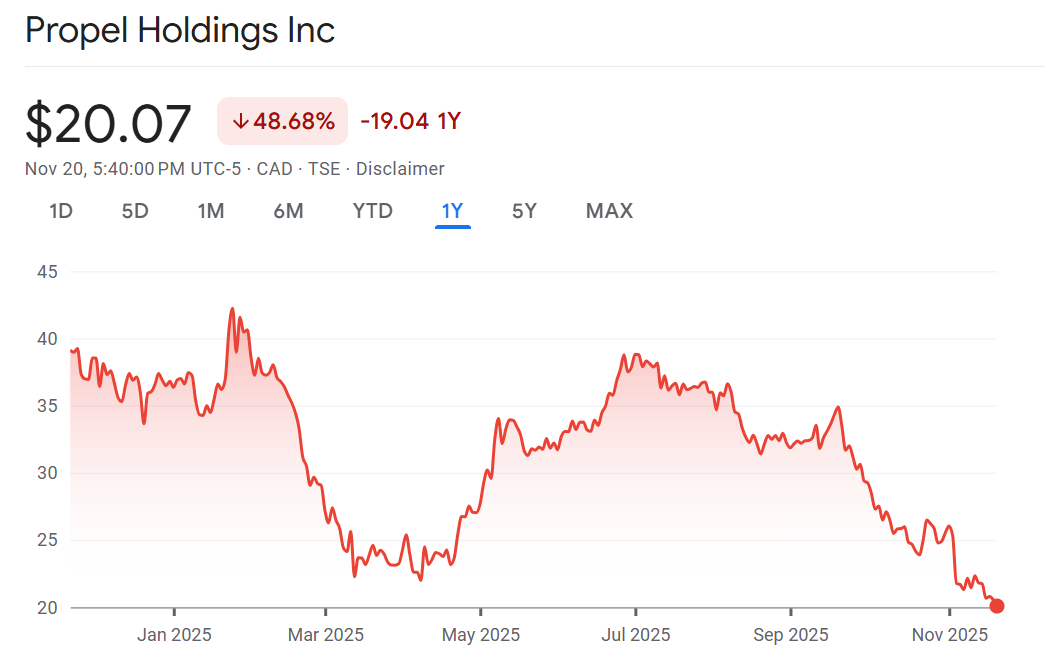Click the $20.07 current price
Image resolution: width=1045 pixels, height=664 pixels.
(108, 124)
